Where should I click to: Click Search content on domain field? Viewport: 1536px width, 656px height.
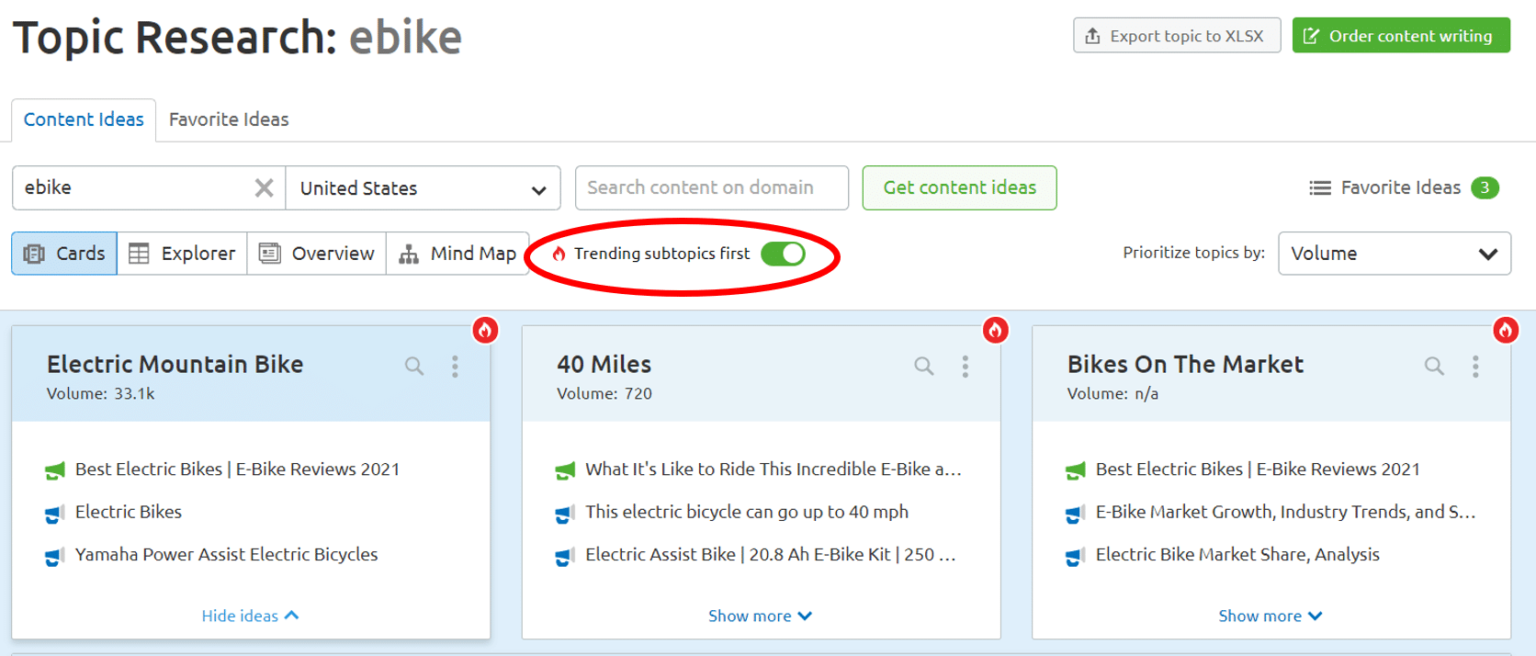point(711,188)
